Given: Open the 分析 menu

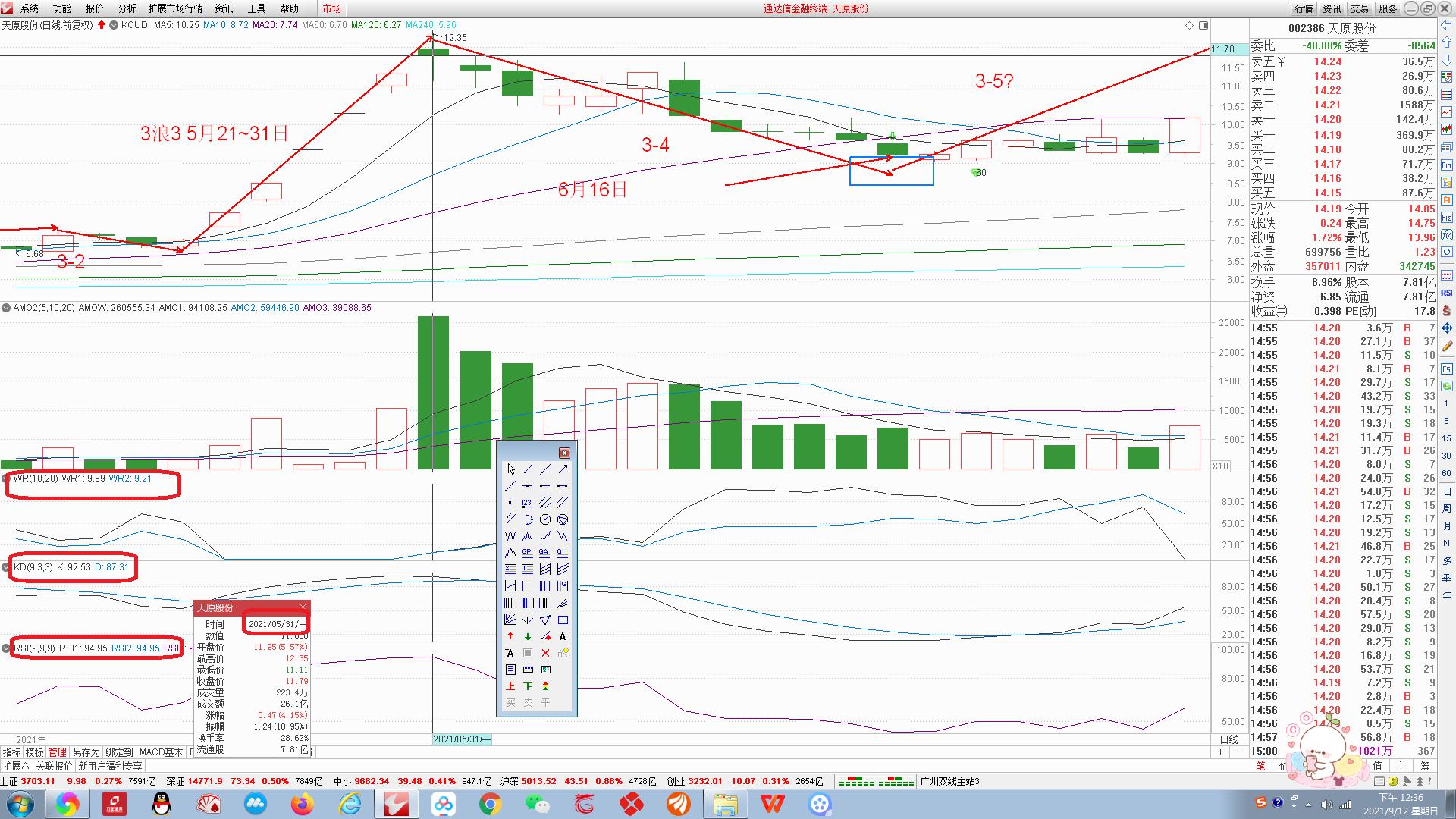Looking at the screenshot, I should point(127,8).
